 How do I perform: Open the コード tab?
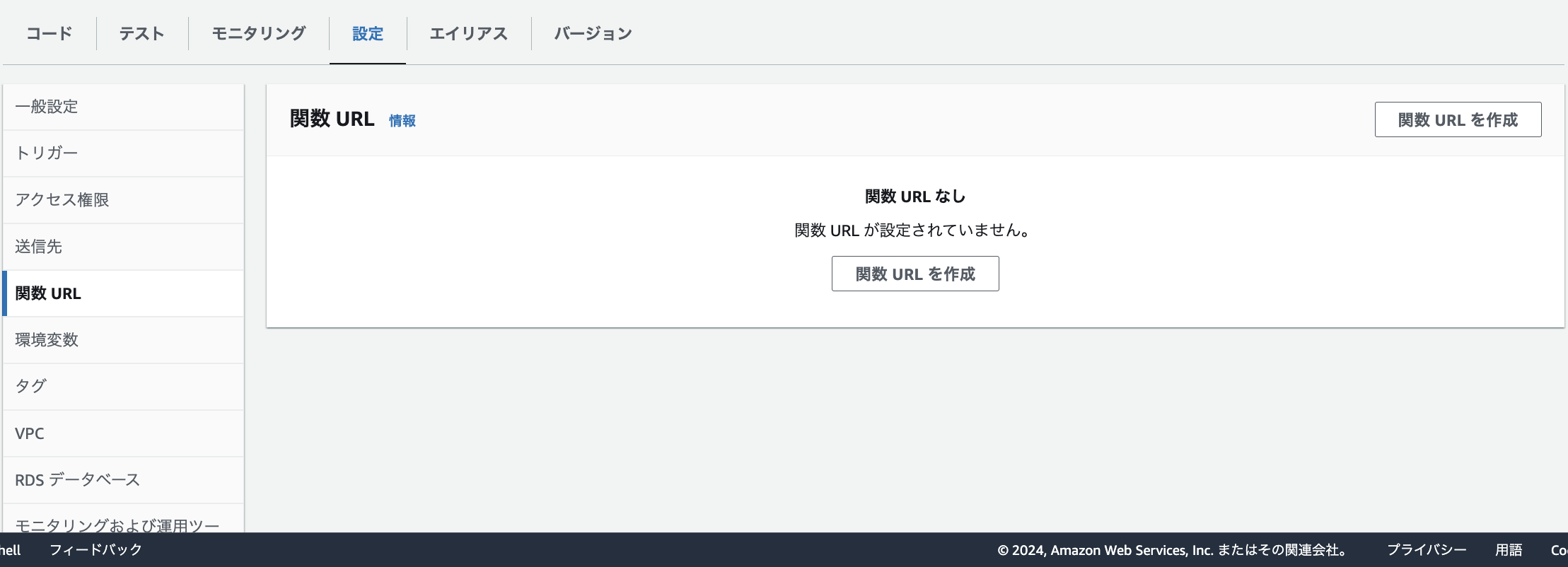point(50,33)
